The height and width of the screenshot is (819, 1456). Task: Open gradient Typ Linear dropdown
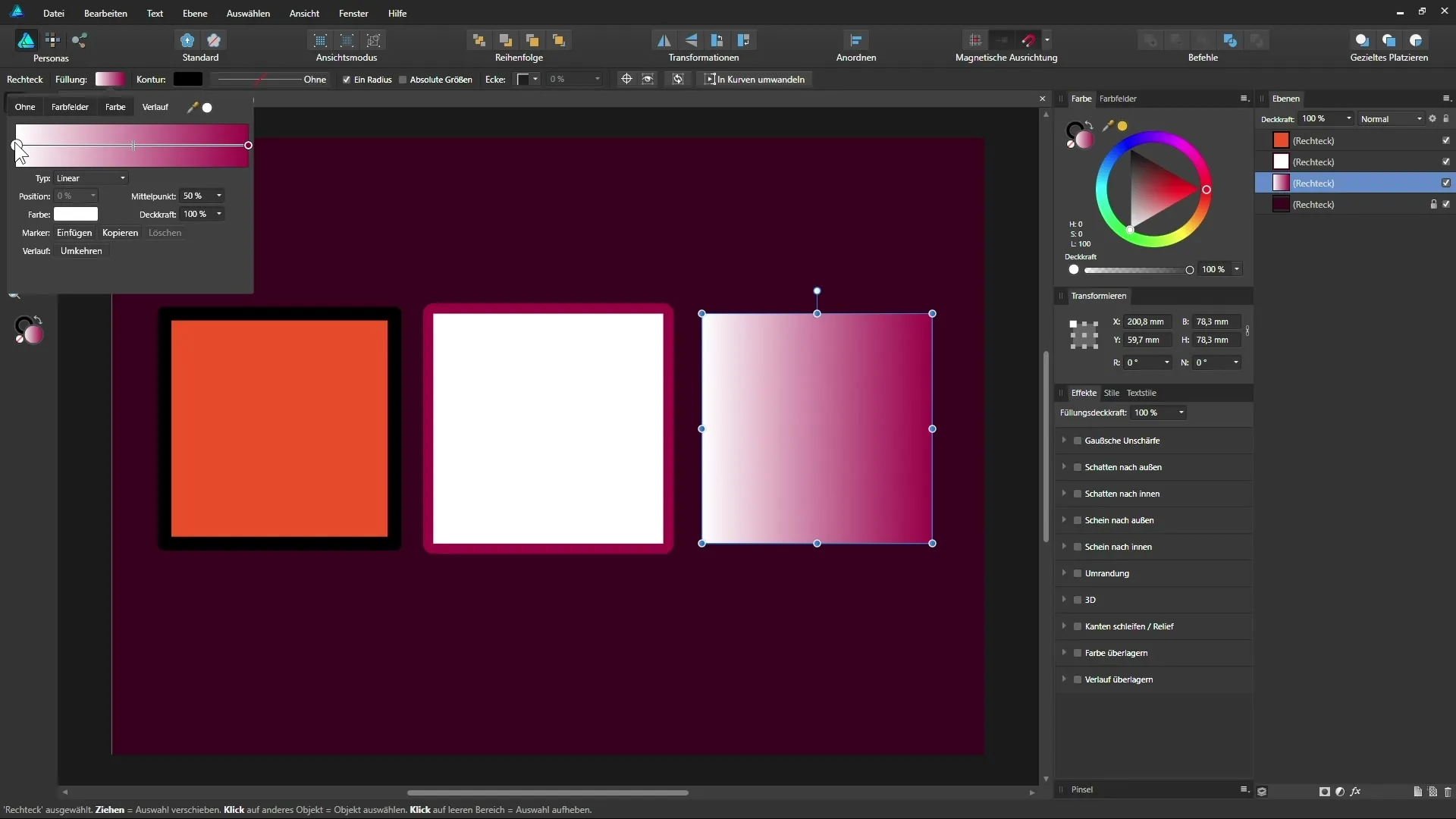[x=91, y=178]
